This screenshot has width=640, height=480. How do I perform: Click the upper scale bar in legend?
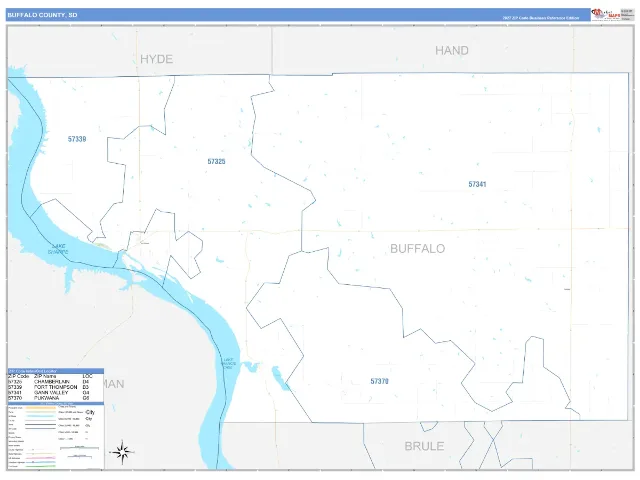tap(80, 448)
